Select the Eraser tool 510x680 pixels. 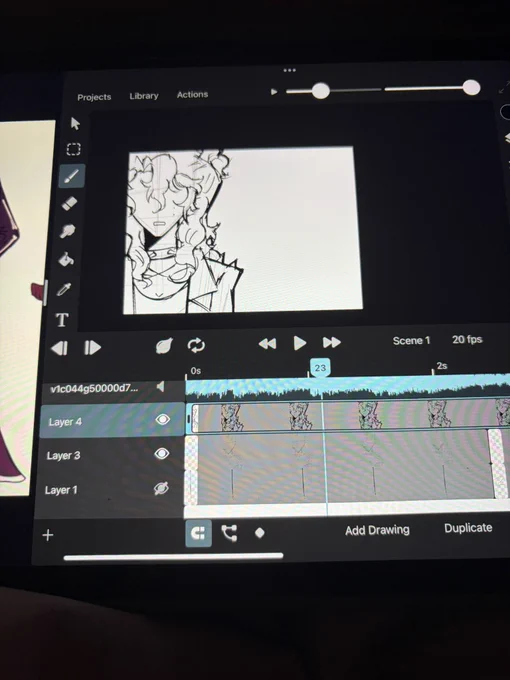coord(69,203)
